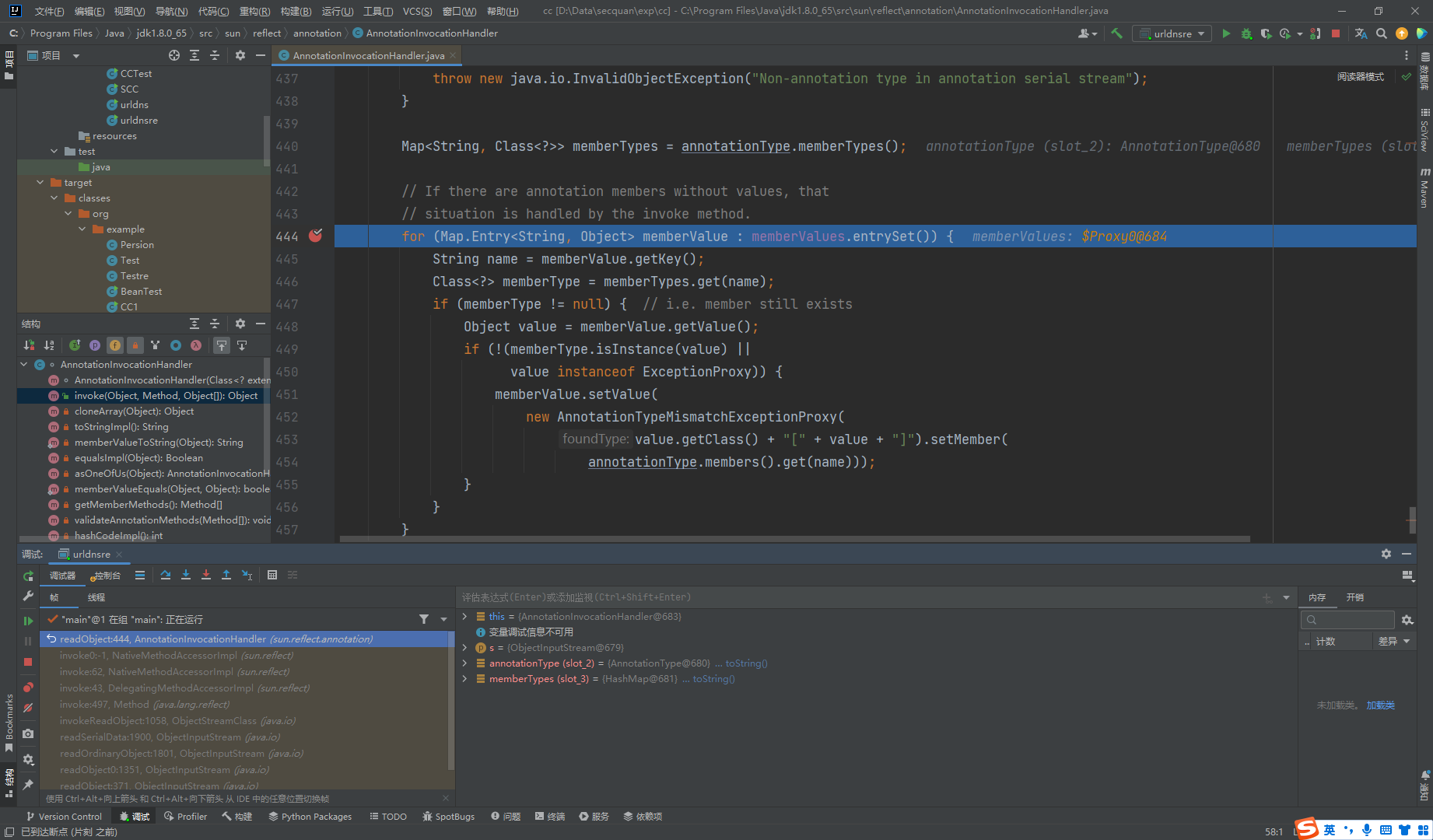Image resolution: width=1433 pixels, height=840 pixels.
Task: Toggle show inherited members in Structure
Action: coord(75,345)
